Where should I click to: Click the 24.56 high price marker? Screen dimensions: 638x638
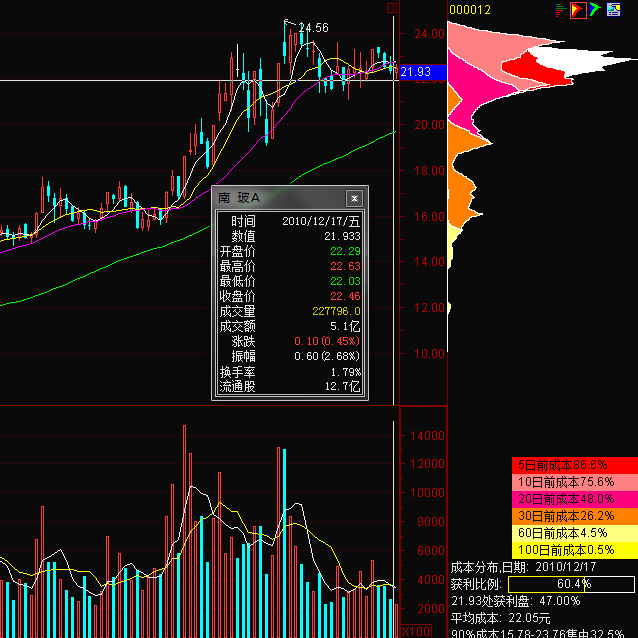pos(314,28)
